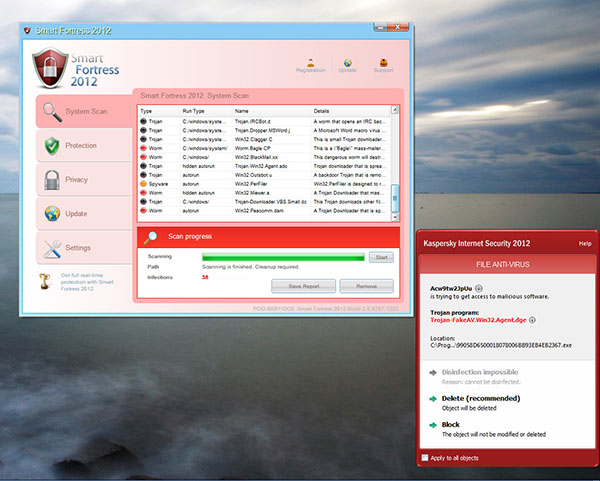Check the Apply to all objects checkbox
This screenshot has width=600, height=481.
pyautogui.click(x=425, y=458)
